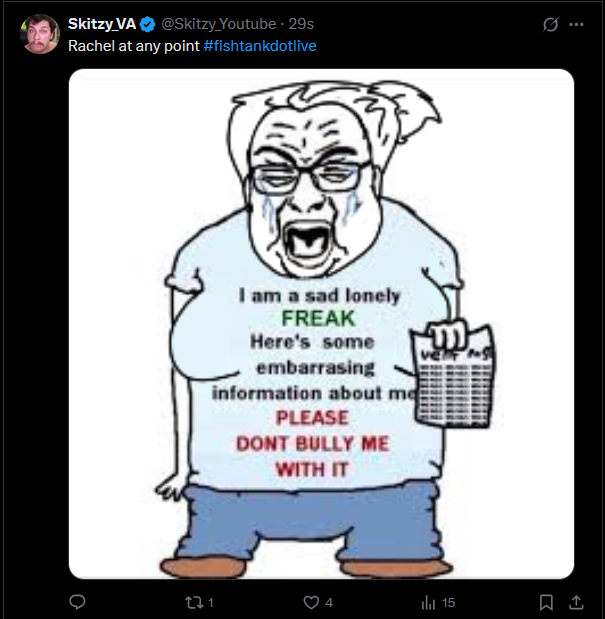The width and height of the screenshot is (605, 619).
Task: Repost this tweet with the arrows icon
Action: 193,602
